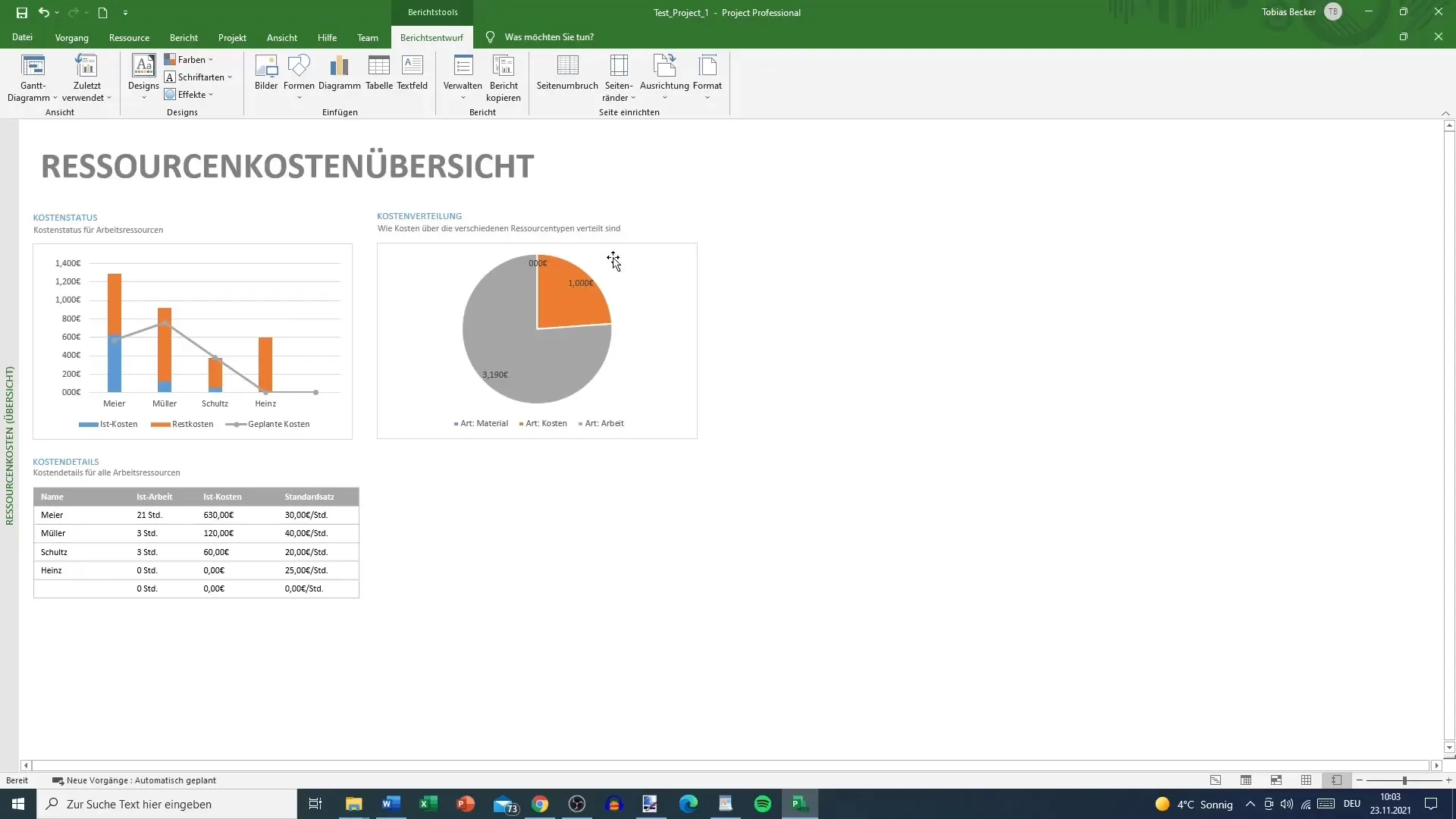Insert a picture with Bilder
Image resolution: width=1456 pixels, height=819 pixels.
click(x=266, y=72)
